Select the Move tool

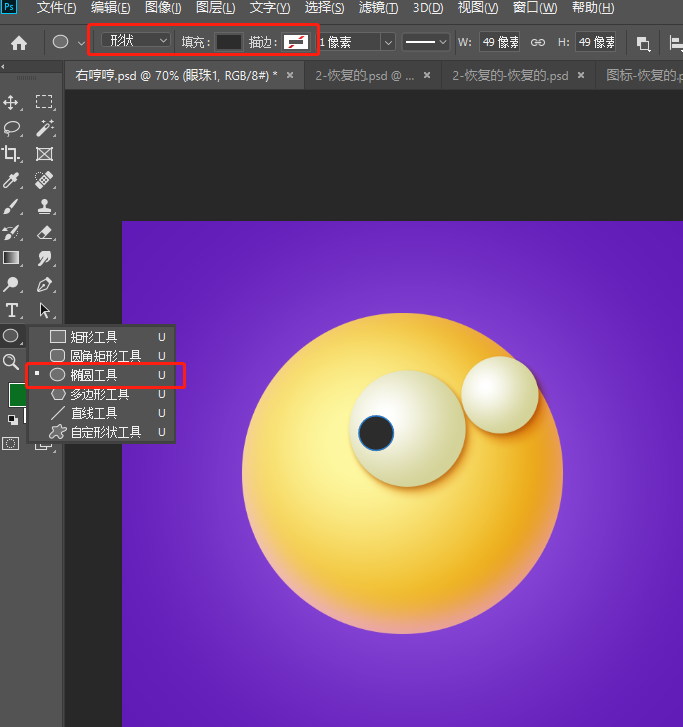(x=12, y=102)
